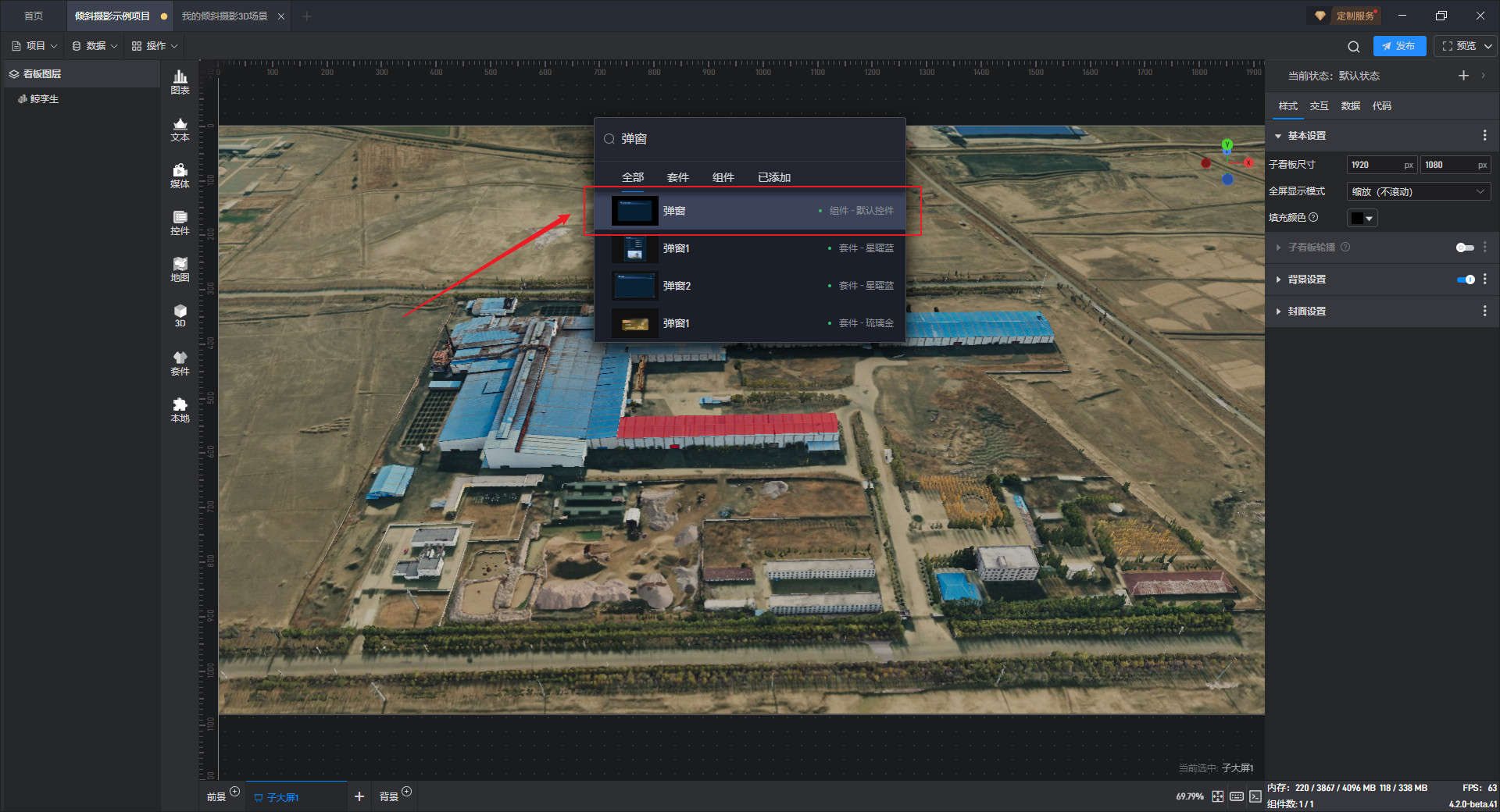The image size is (1500, 812).
Task: Switch to the 交互 interaction tab
Action: coord(1319,106)
